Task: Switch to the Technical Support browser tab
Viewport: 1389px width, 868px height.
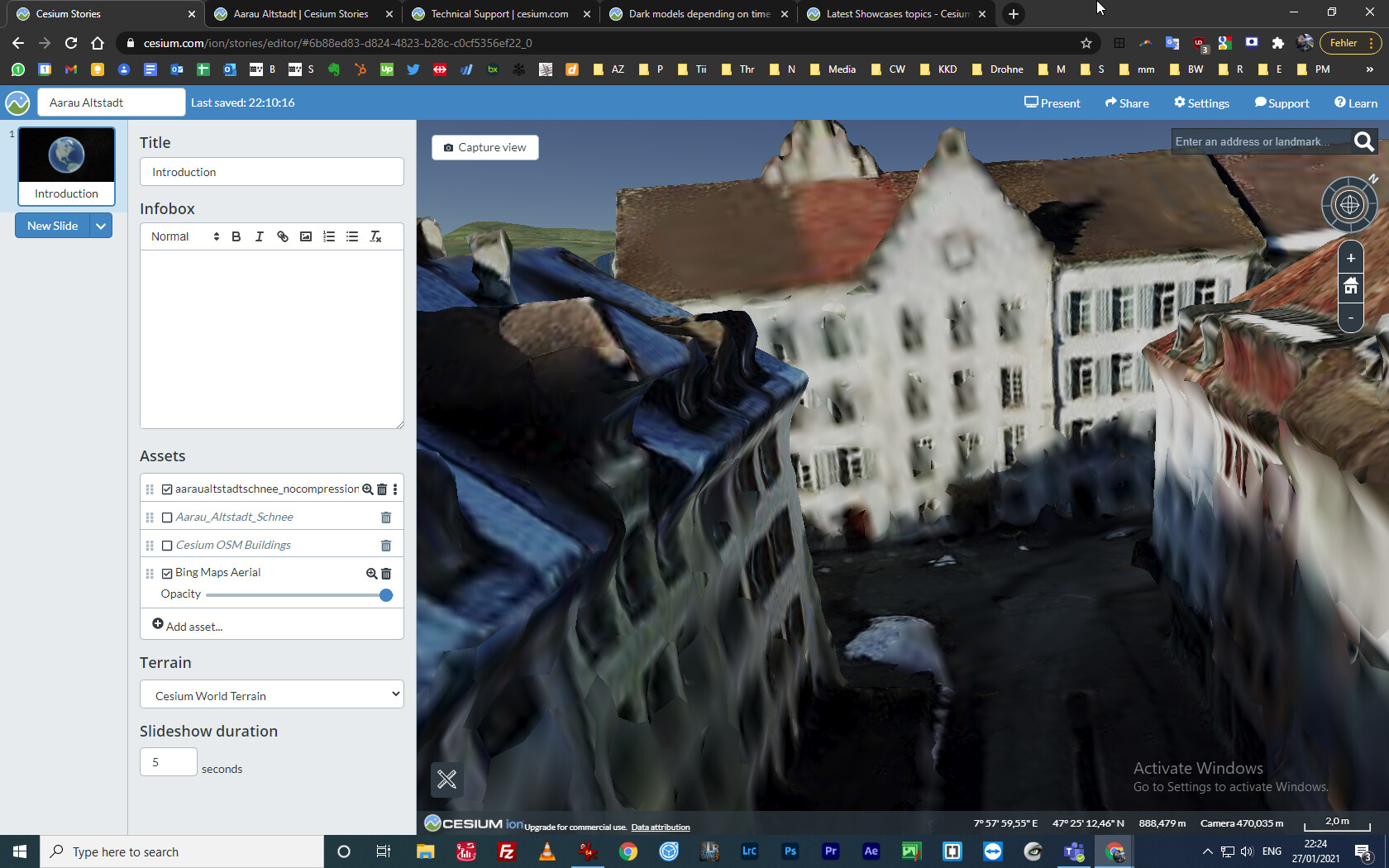Action: coord(499,14)
